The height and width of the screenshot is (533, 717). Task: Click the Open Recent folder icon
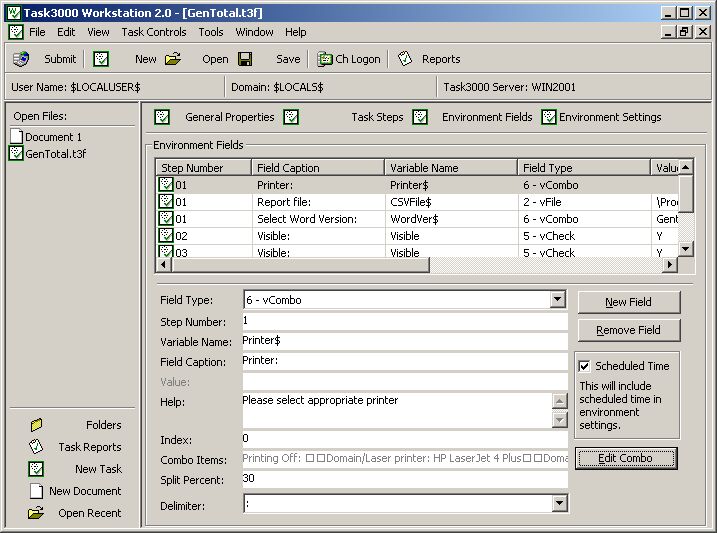click(37, 513)
